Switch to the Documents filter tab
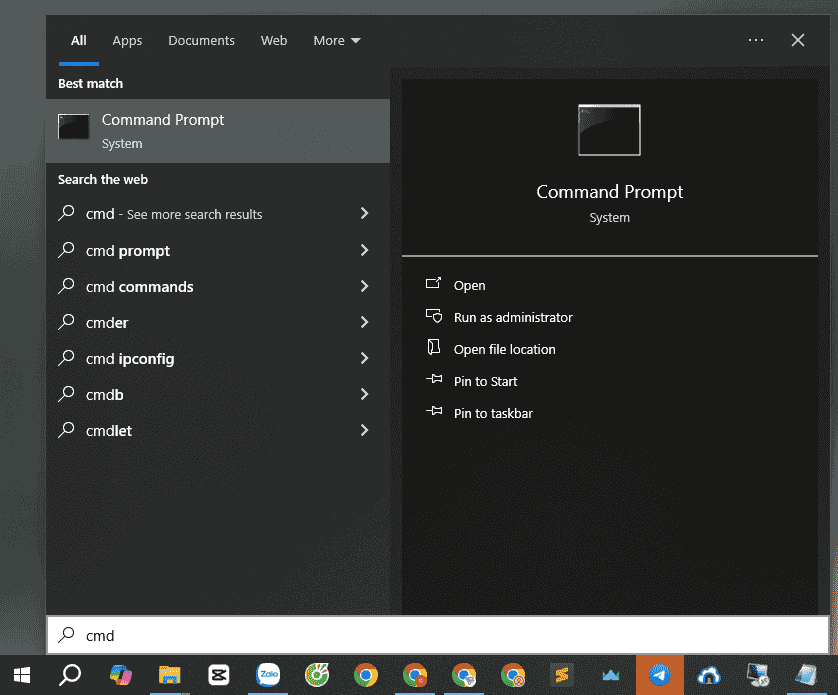Viewport: 838px width, 695px height. (201, 41)
